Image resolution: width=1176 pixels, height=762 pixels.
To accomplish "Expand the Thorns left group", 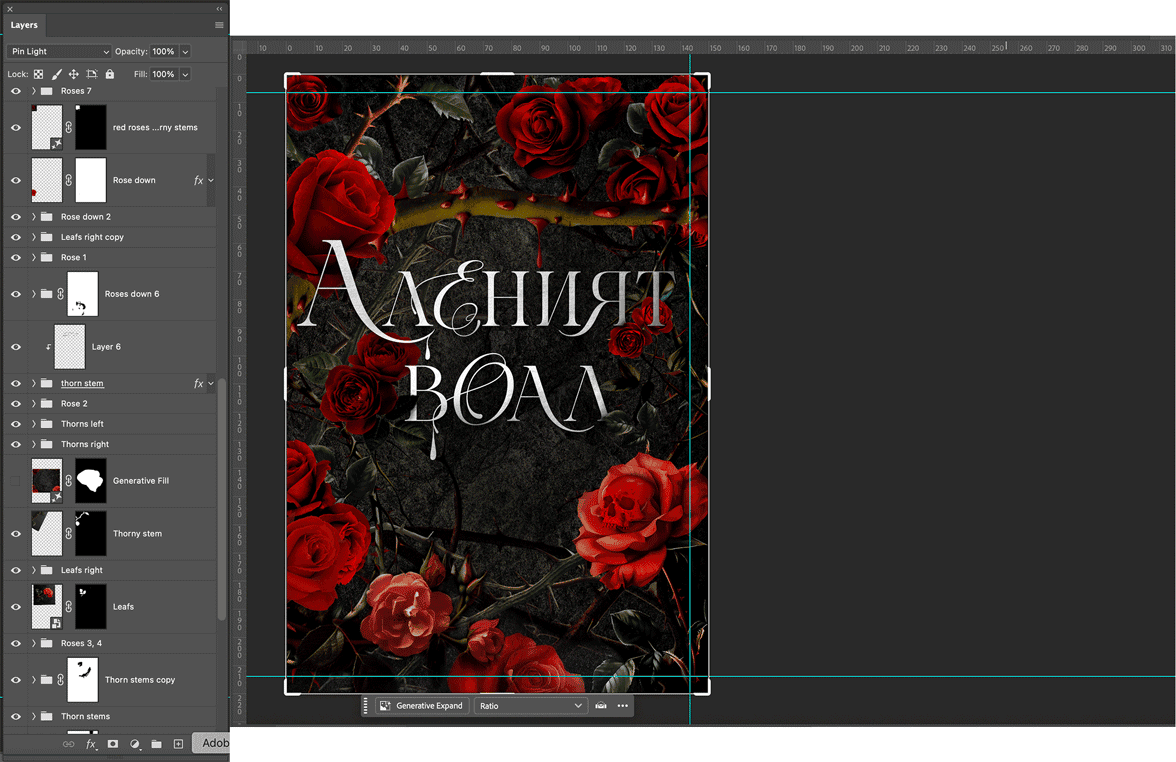I will click(34, 424).
